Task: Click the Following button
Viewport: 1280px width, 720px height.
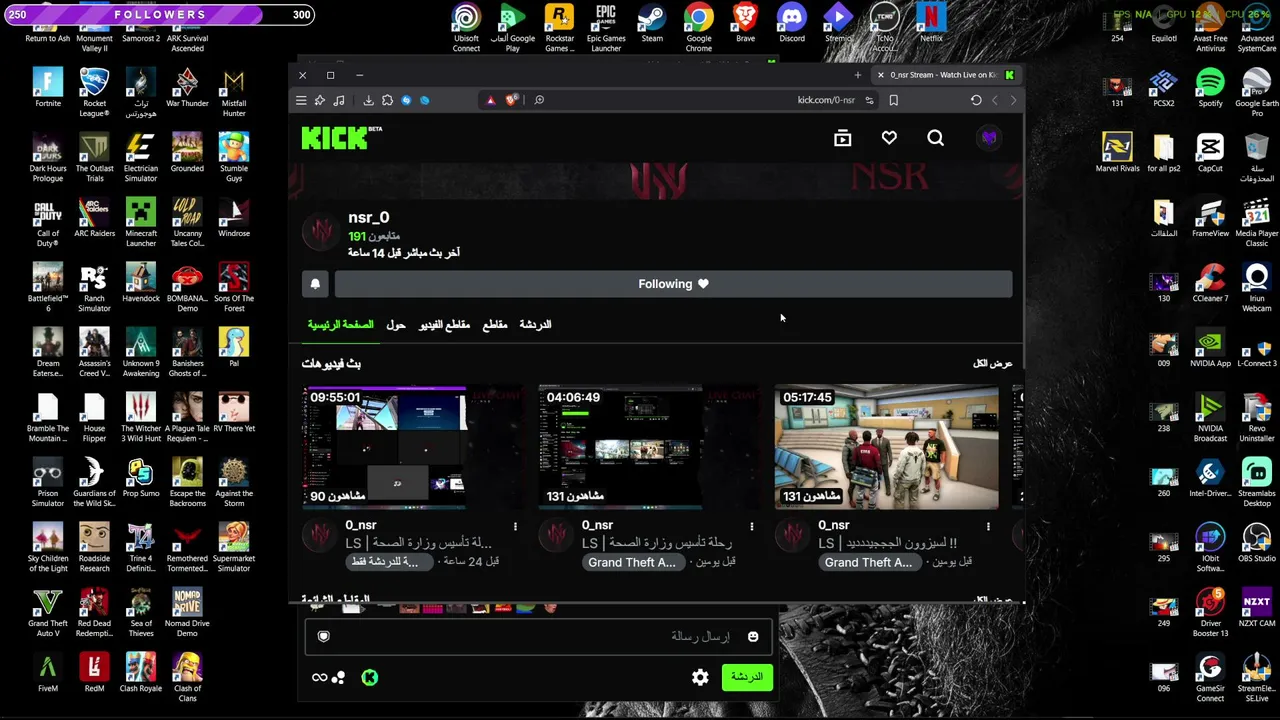Action: (x=673, y=284)
